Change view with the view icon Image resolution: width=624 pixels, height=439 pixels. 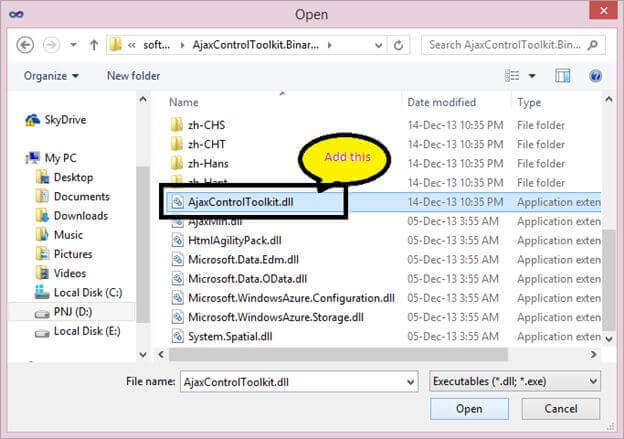click(512, 76)
